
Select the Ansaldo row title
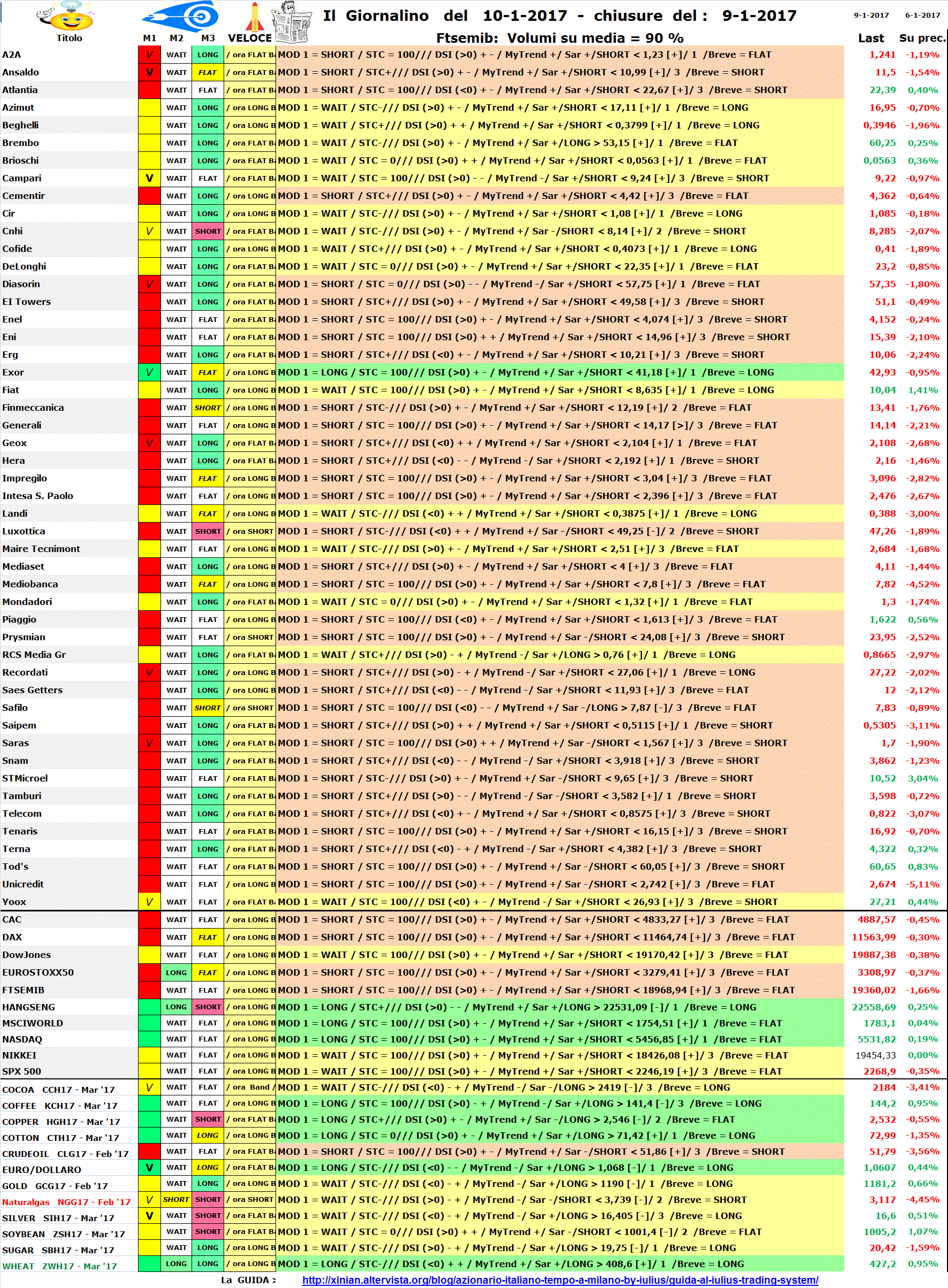pos(21,72)
